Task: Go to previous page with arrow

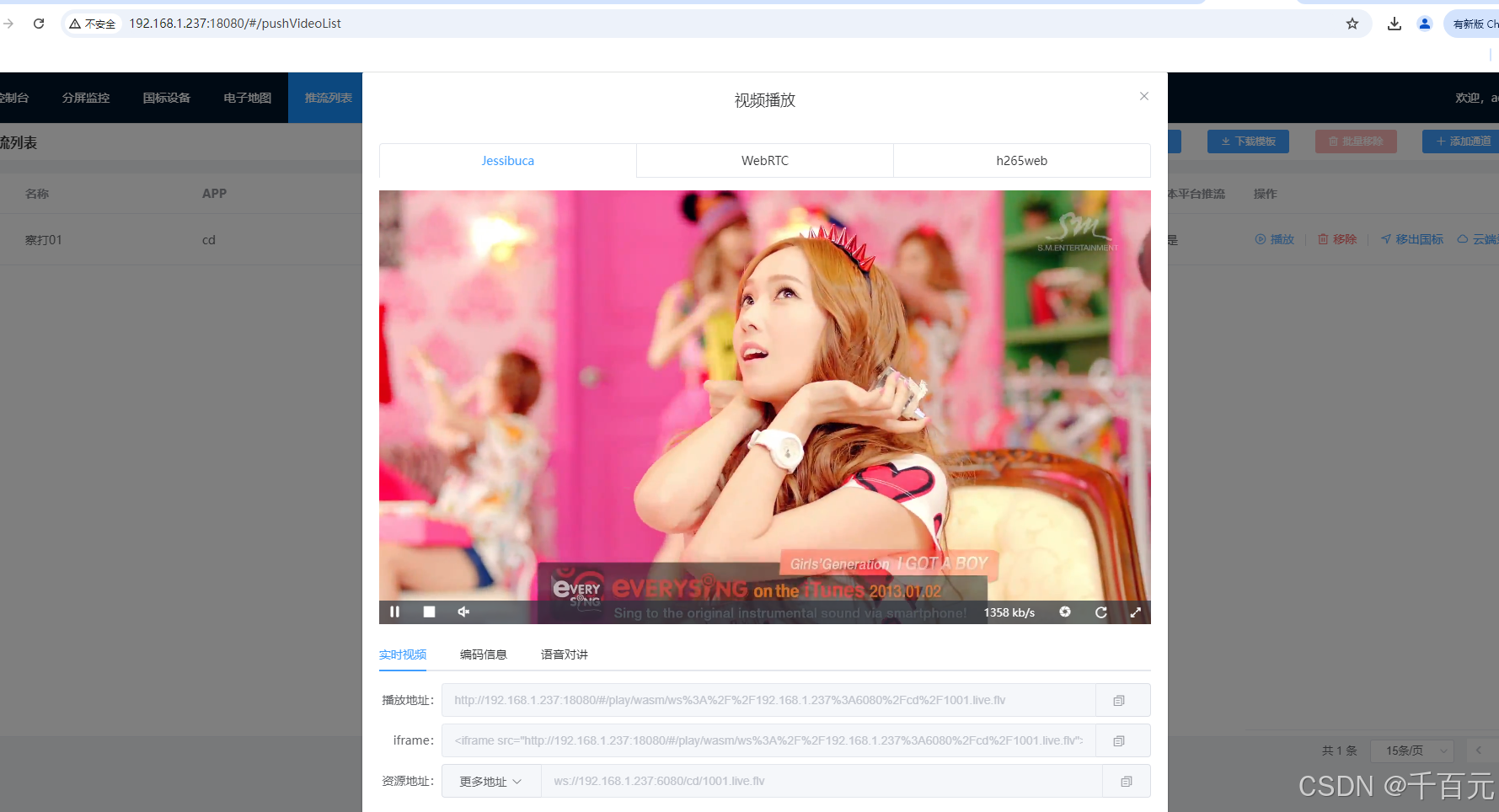Action: (x=1478, y=750)
